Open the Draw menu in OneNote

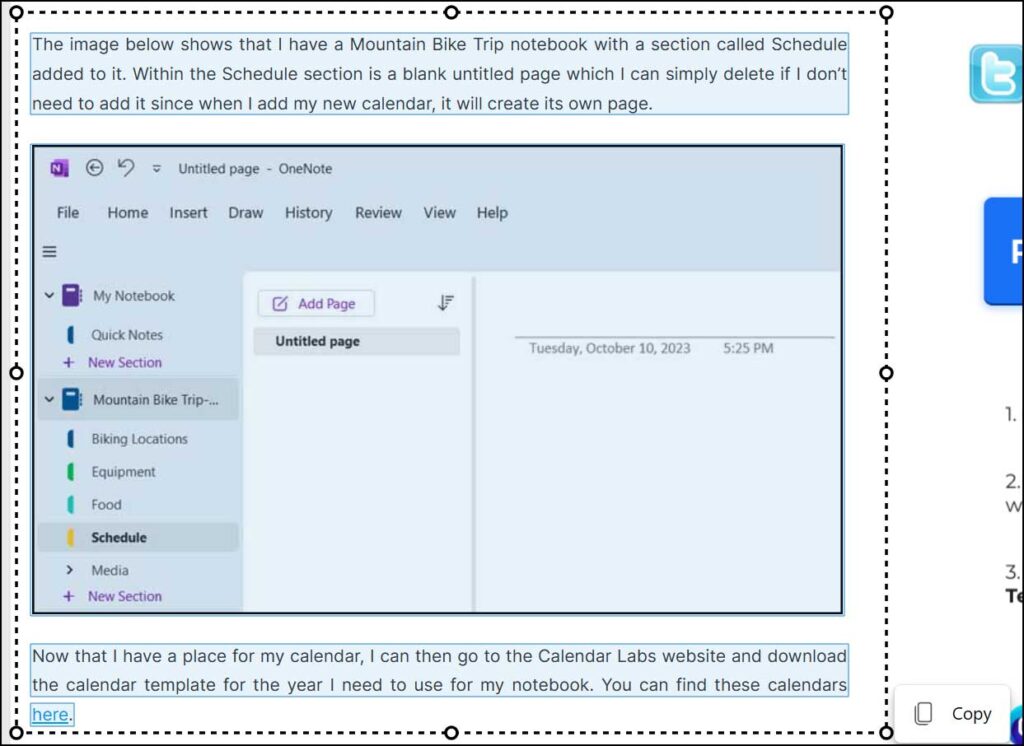[x=245, y=212]
